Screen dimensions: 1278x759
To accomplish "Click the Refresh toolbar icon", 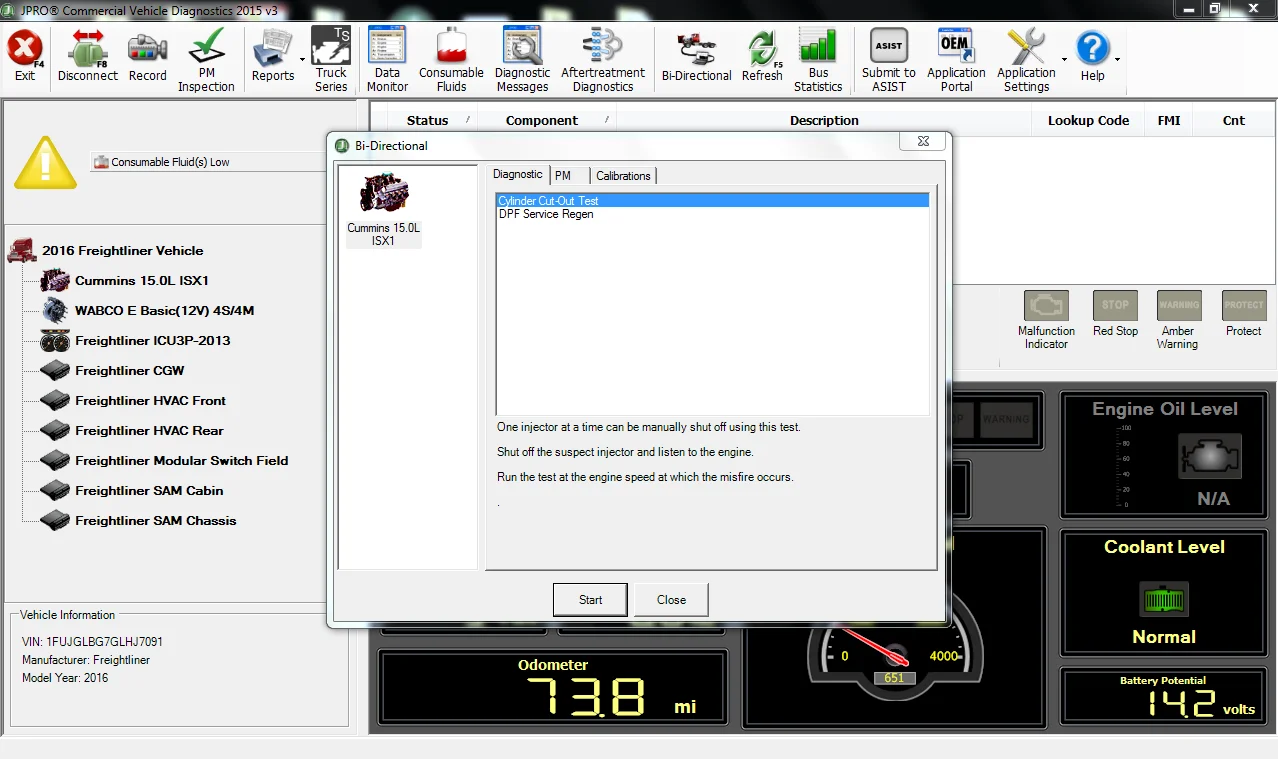I will pos(762,57).
